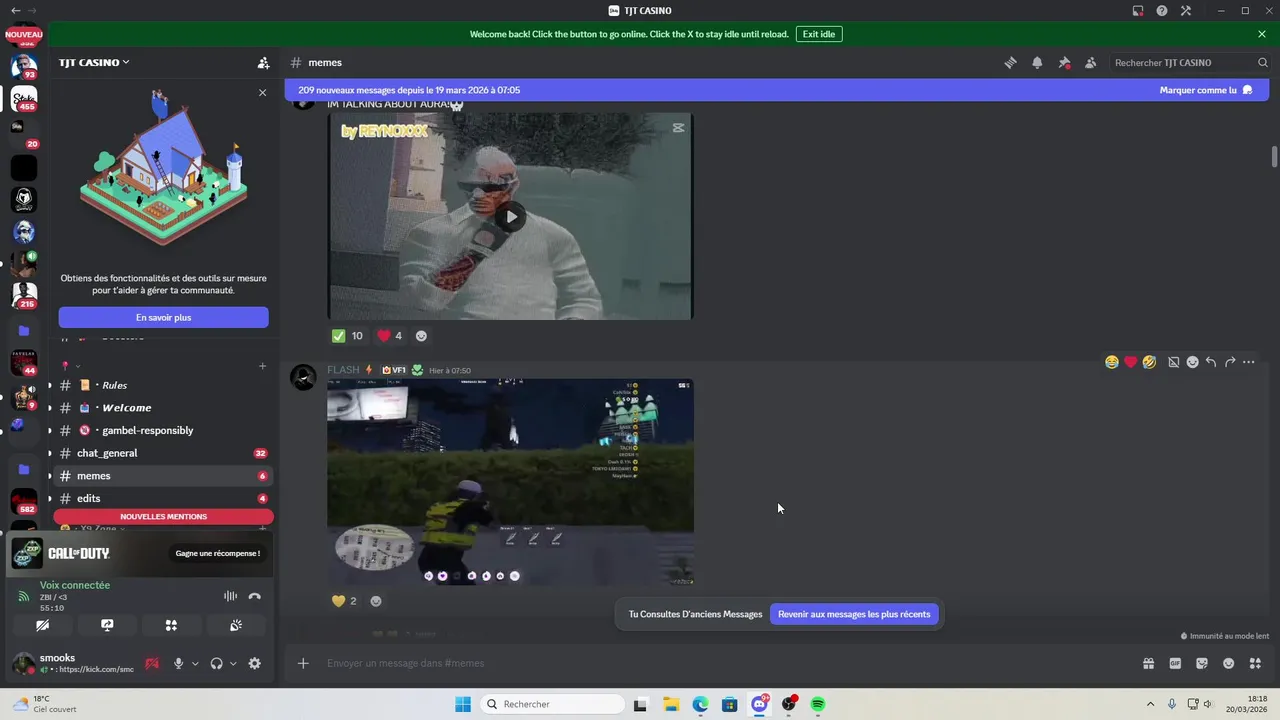The width and height of the screenshot is (1280, 720).
Task: Show pinned messages pin icon
Action: (x=1064, y=62)
